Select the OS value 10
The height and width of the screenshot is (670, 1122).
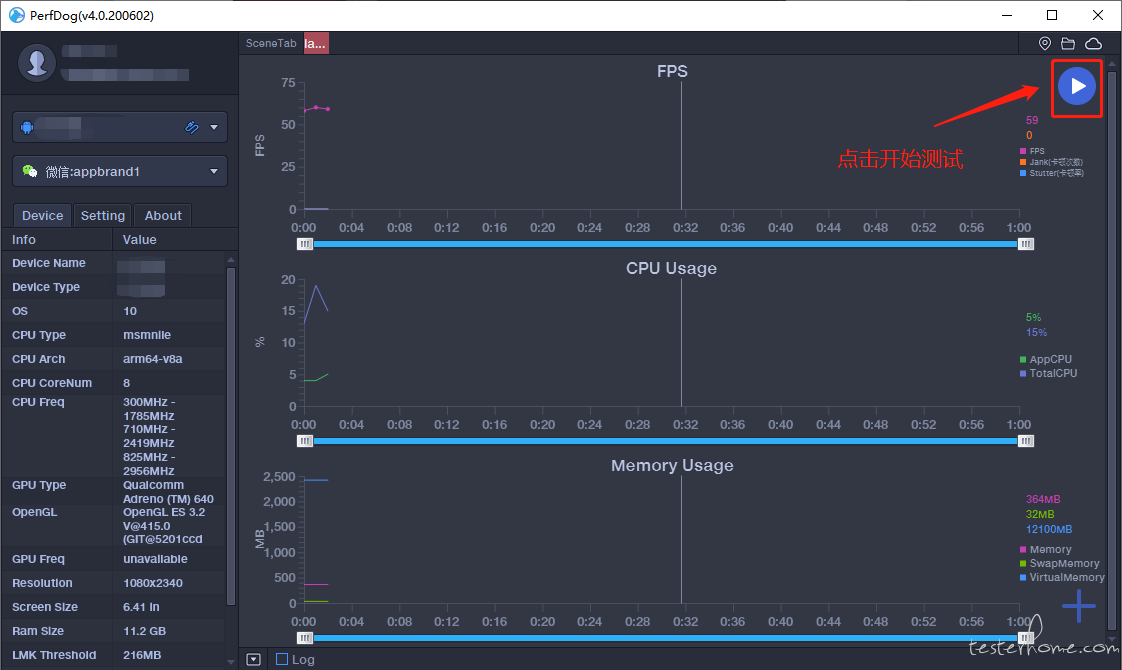(x=130, y=311)
